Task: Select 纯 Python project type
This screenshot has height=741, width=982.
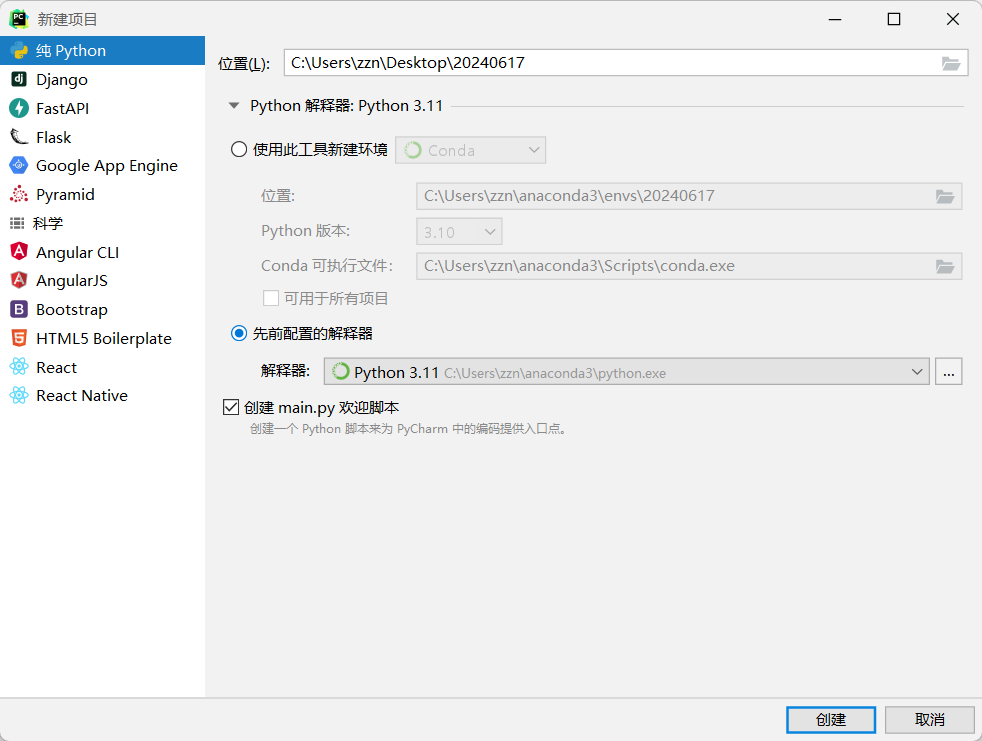Action: pyautogui.click(x=102, y=51)
